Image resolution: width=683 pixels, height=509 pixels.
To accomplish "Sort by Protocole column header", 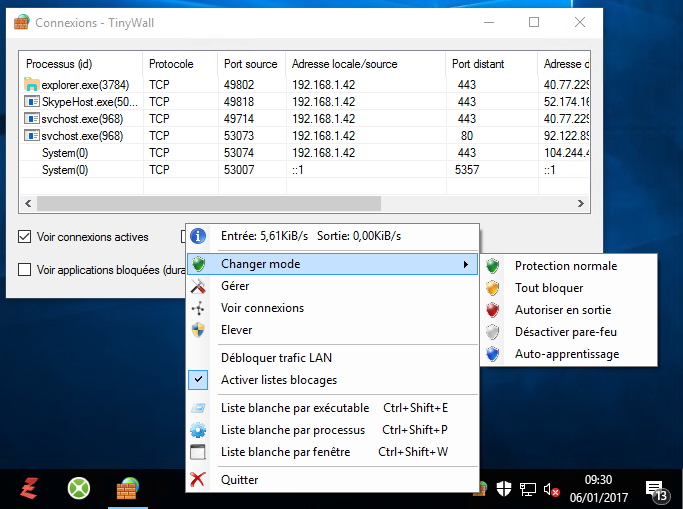I will click(x=180, y=64).
